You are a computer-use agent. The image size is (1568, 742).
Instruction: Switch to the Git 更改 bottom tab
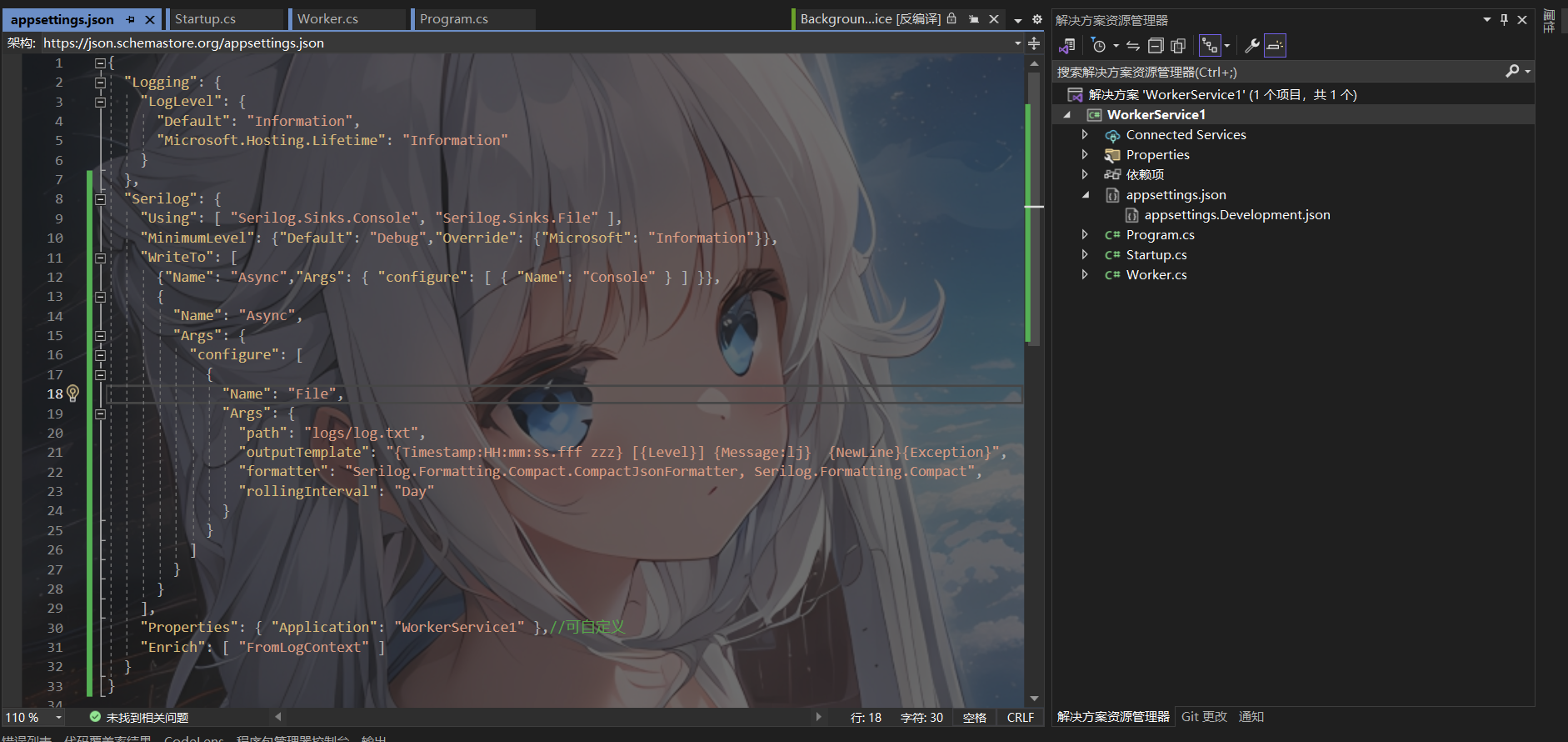pyautogui.click(x=1204, y=717)
